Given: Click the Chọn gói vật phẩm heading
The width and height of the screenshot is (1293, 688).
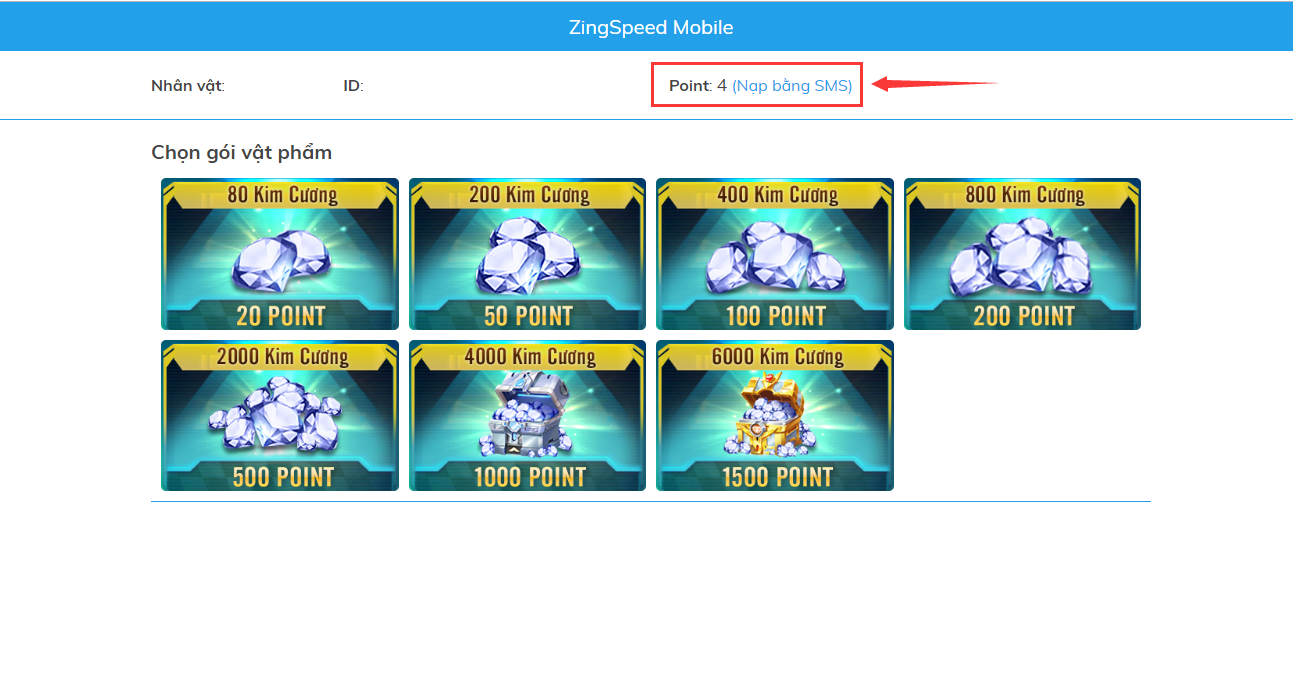Looking at the screenshot, I should tap(241, 153).
